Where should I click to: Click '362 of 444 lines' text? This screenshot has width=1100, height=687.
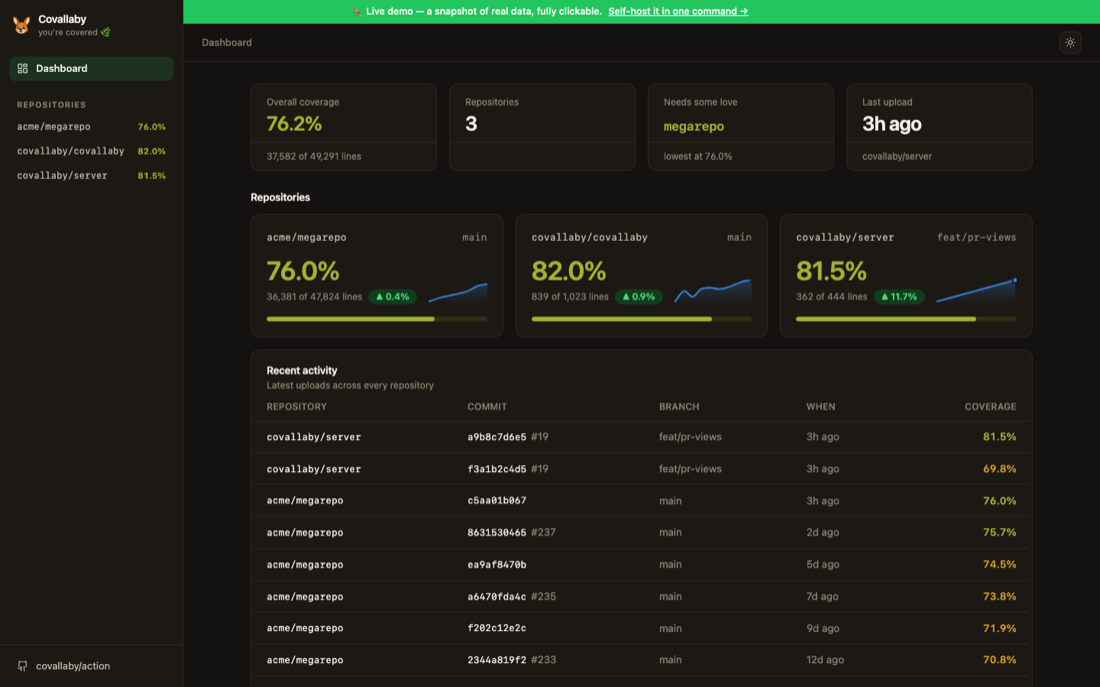tap(831, 297)
